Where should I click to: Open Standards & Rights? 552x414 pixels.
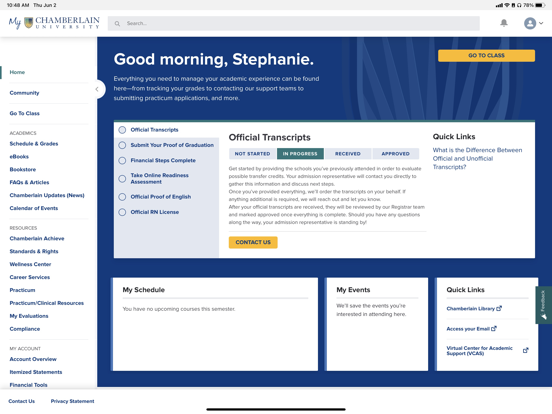pos(34,251)
